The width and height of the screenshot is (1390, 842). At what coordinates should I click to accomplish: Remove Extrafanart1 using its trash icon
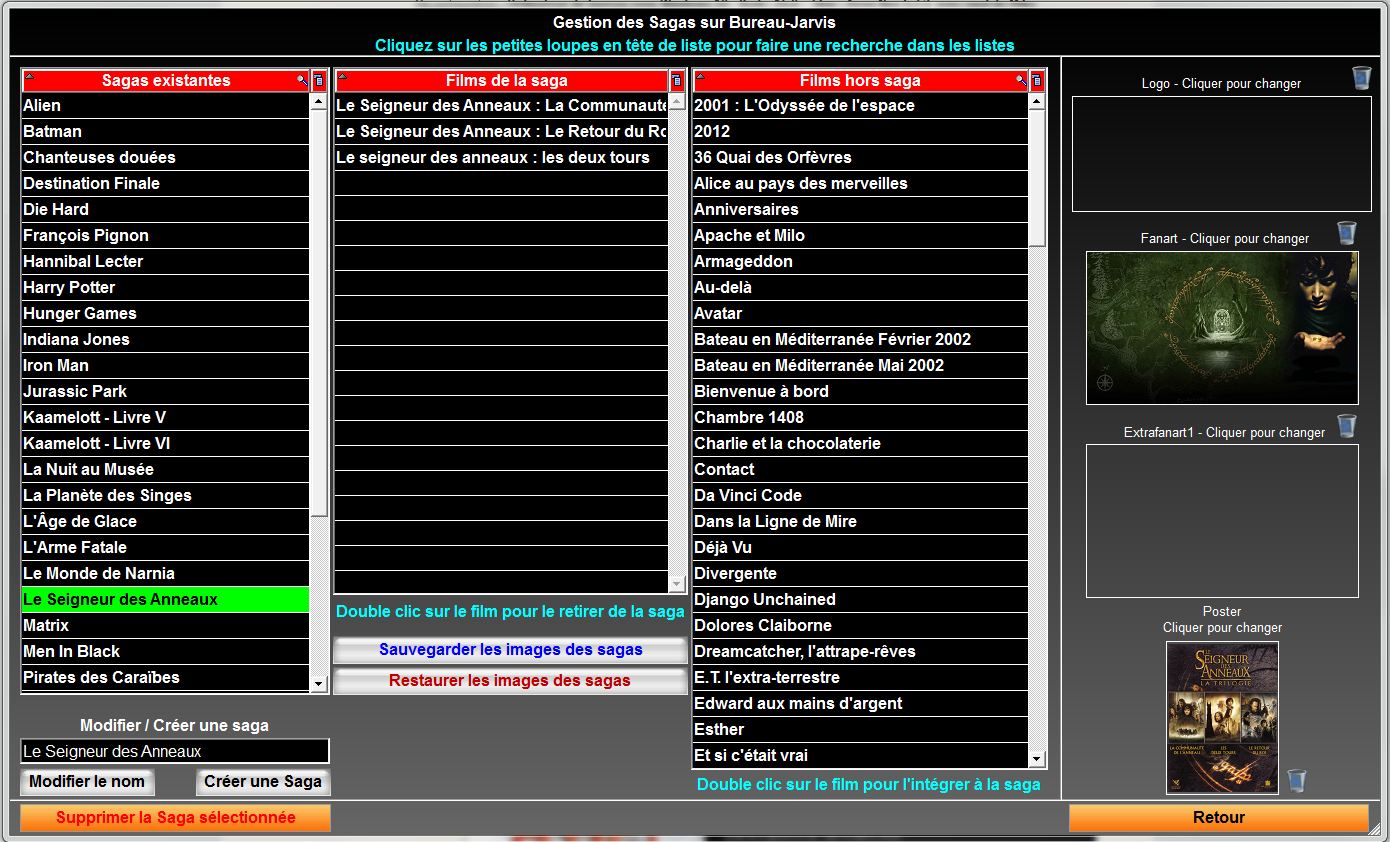(1347, 427)
